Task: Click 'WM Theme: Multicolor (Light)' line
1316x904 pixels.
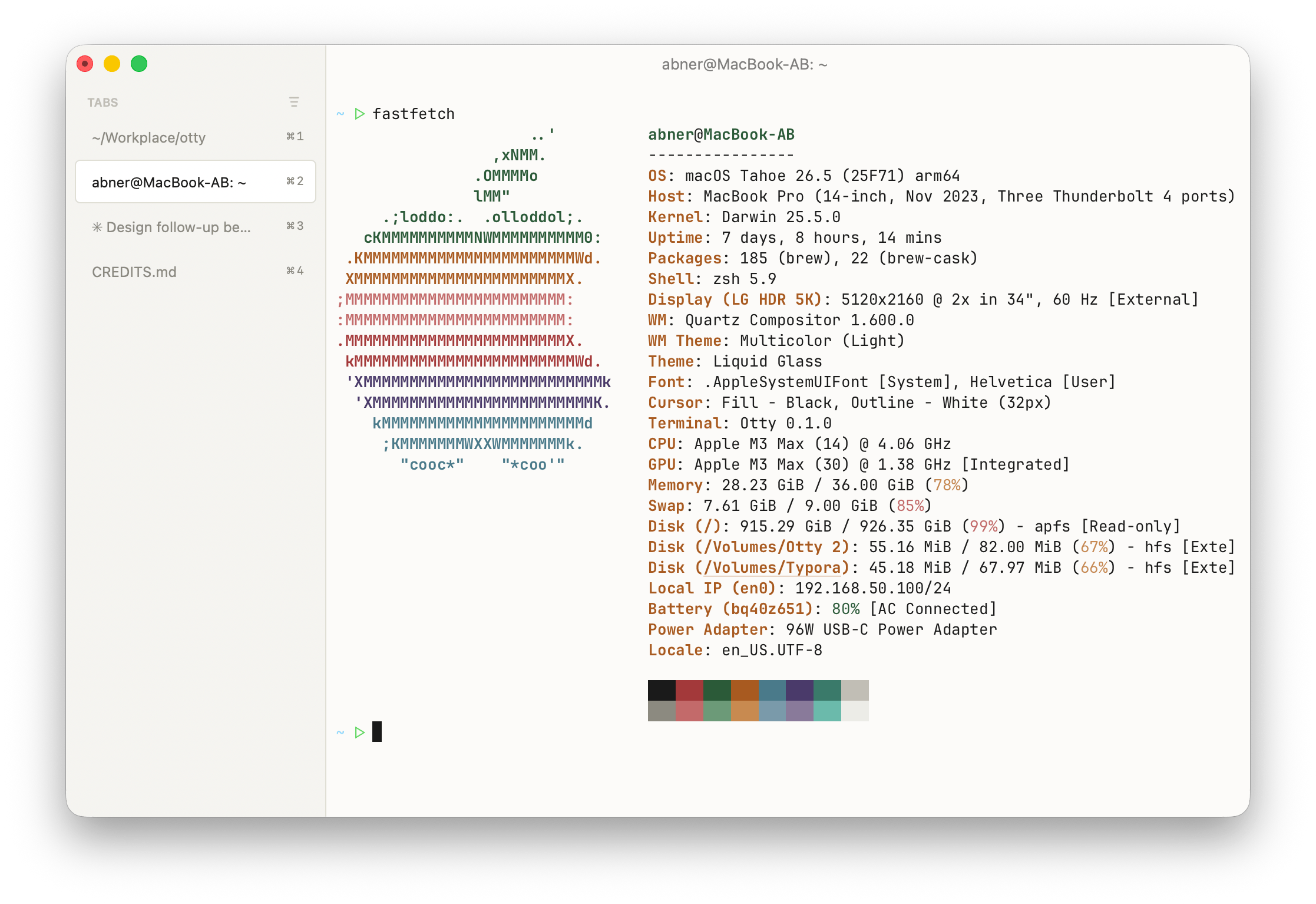Action: pos(776,341)
